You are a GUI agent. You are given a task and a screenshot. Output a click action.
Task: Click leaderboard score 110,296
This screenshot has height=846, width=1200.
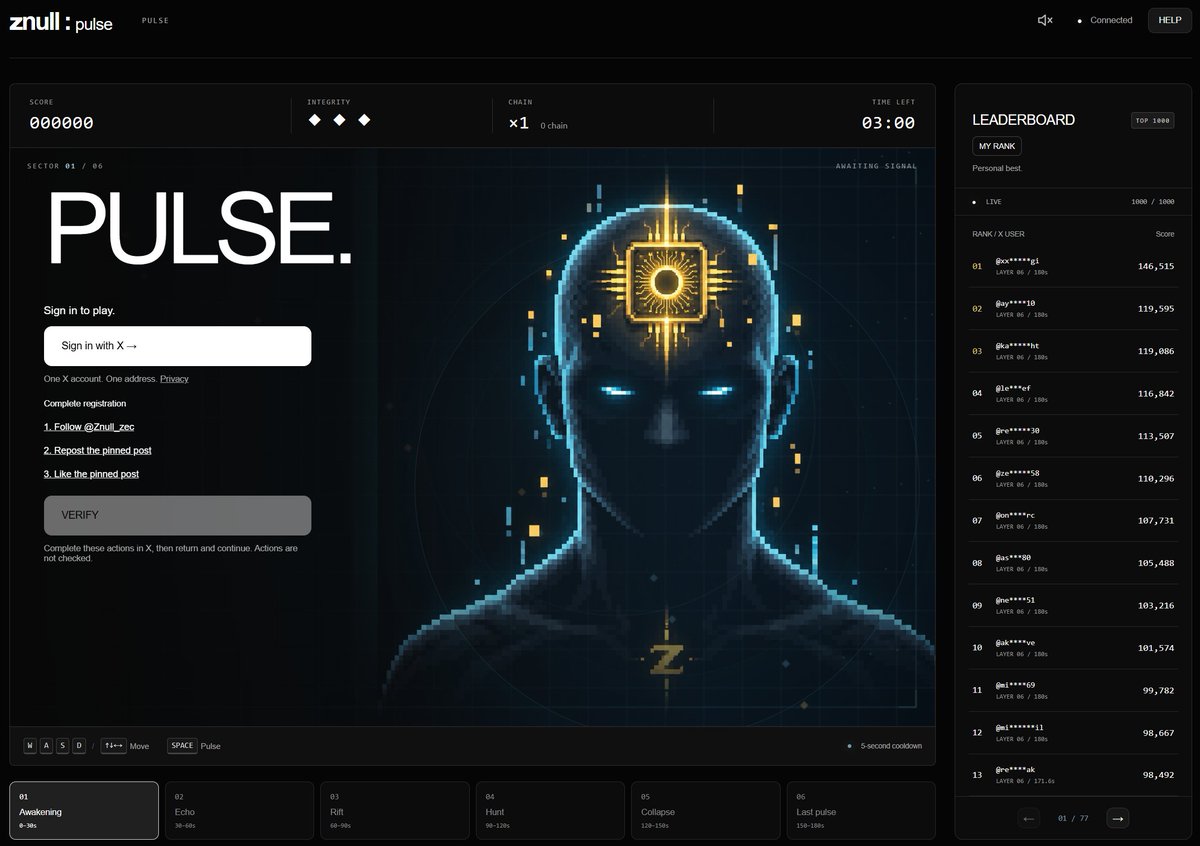(x=1156, y=478)
